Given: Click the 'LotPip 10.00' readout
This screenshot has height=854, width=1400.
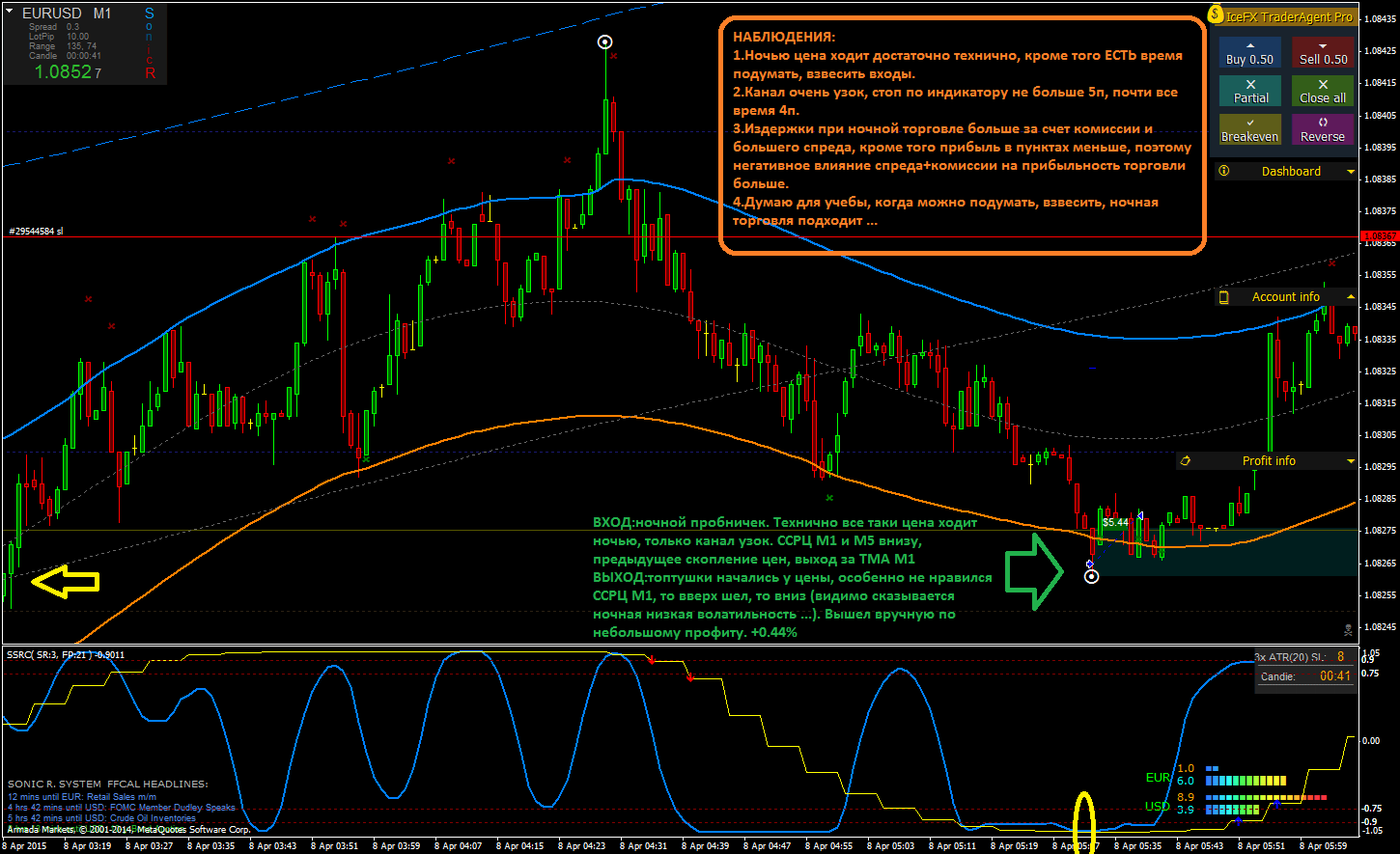Looking at the screenshot, I should (x=59, y=37).
